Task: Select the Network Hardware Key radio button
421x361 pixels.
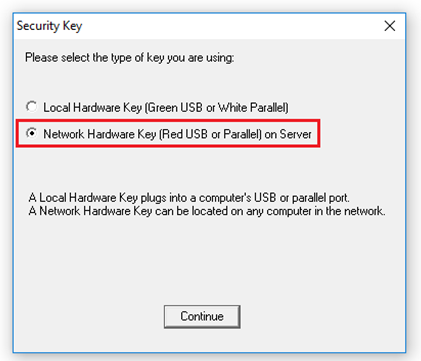Action: 32,133
